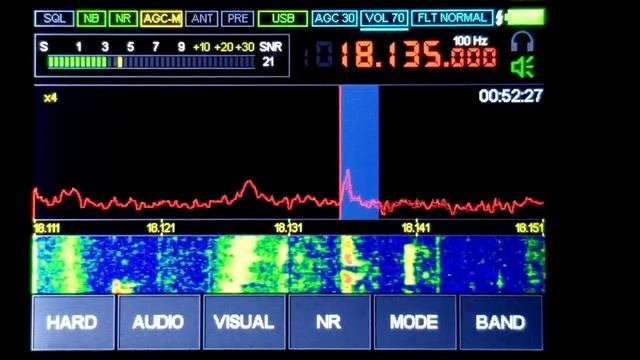Tap the blue filter passband in spectrum
This screenshot has height=360, width=640.
coord(360,152)
